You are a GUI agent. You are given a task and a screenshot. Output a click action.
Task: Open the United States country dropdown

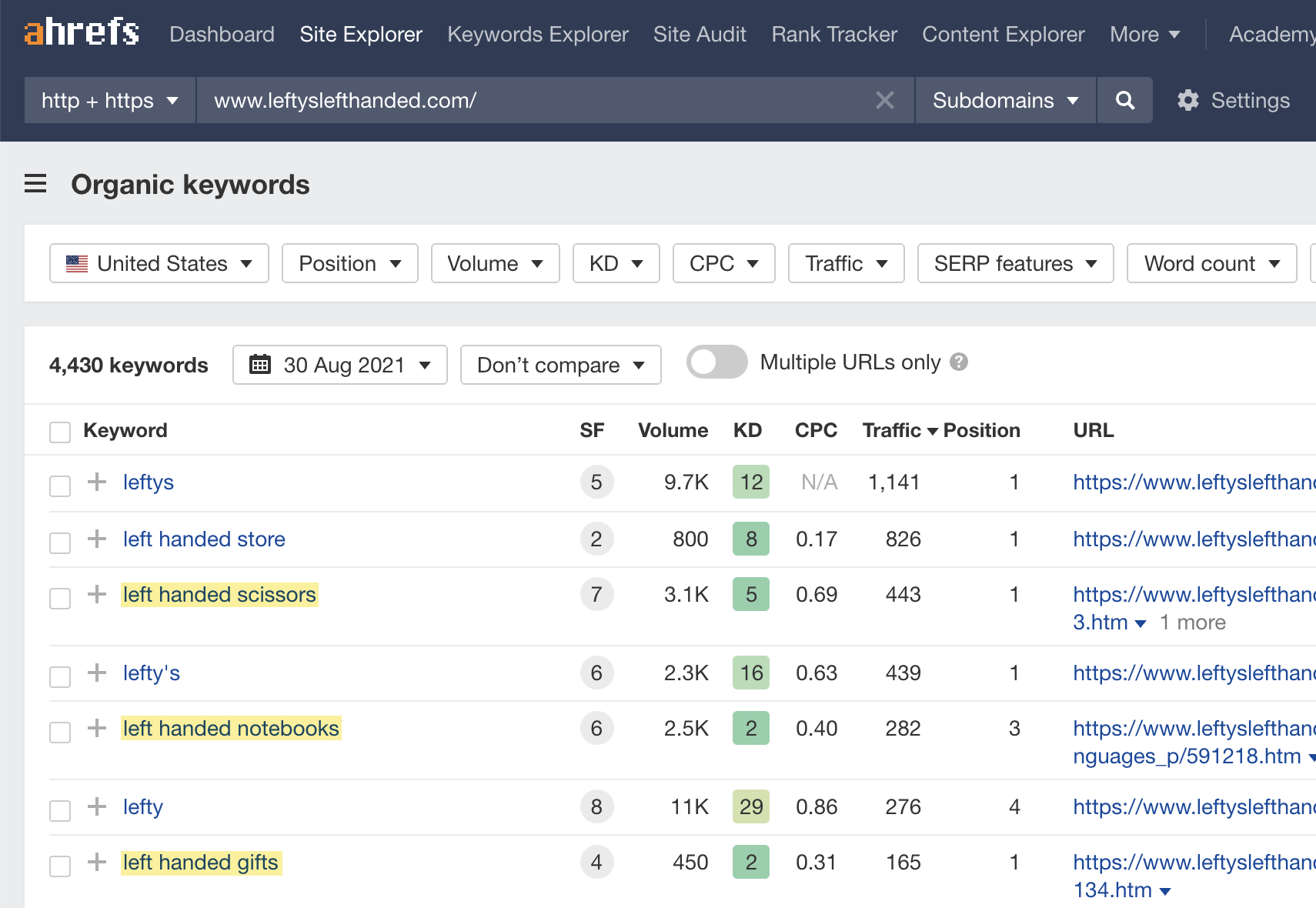159,263
